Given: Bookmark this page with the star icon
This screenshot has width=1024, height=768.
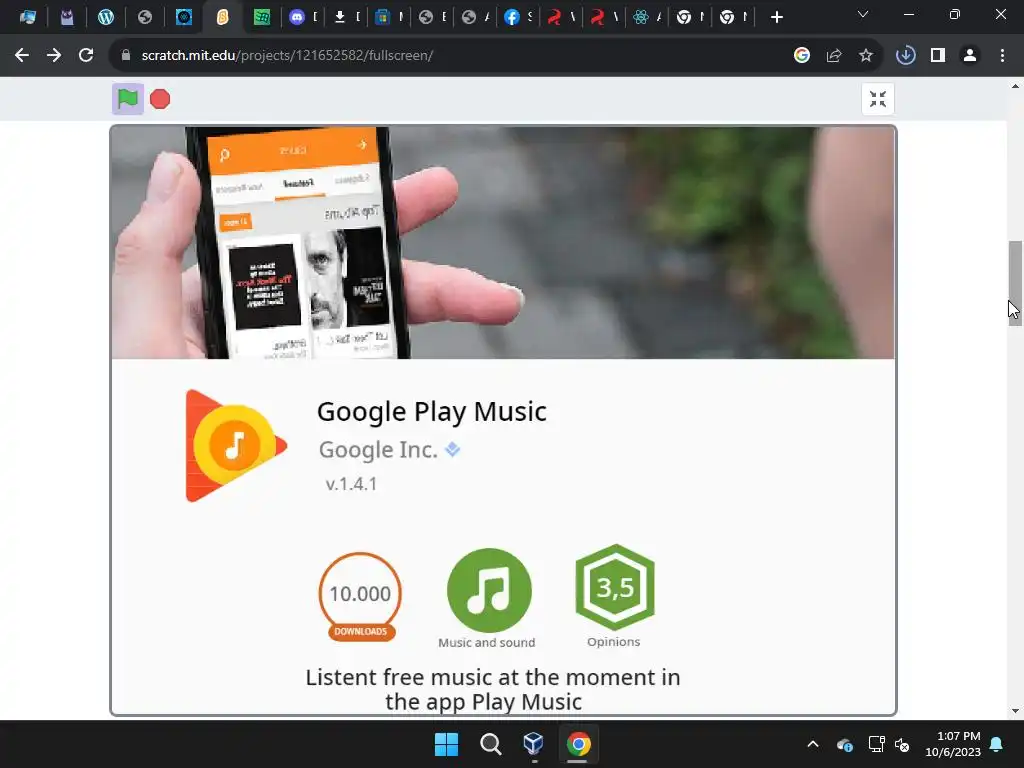Looking at the screenshot, I should pyautogui.click(x=866, y=56).
